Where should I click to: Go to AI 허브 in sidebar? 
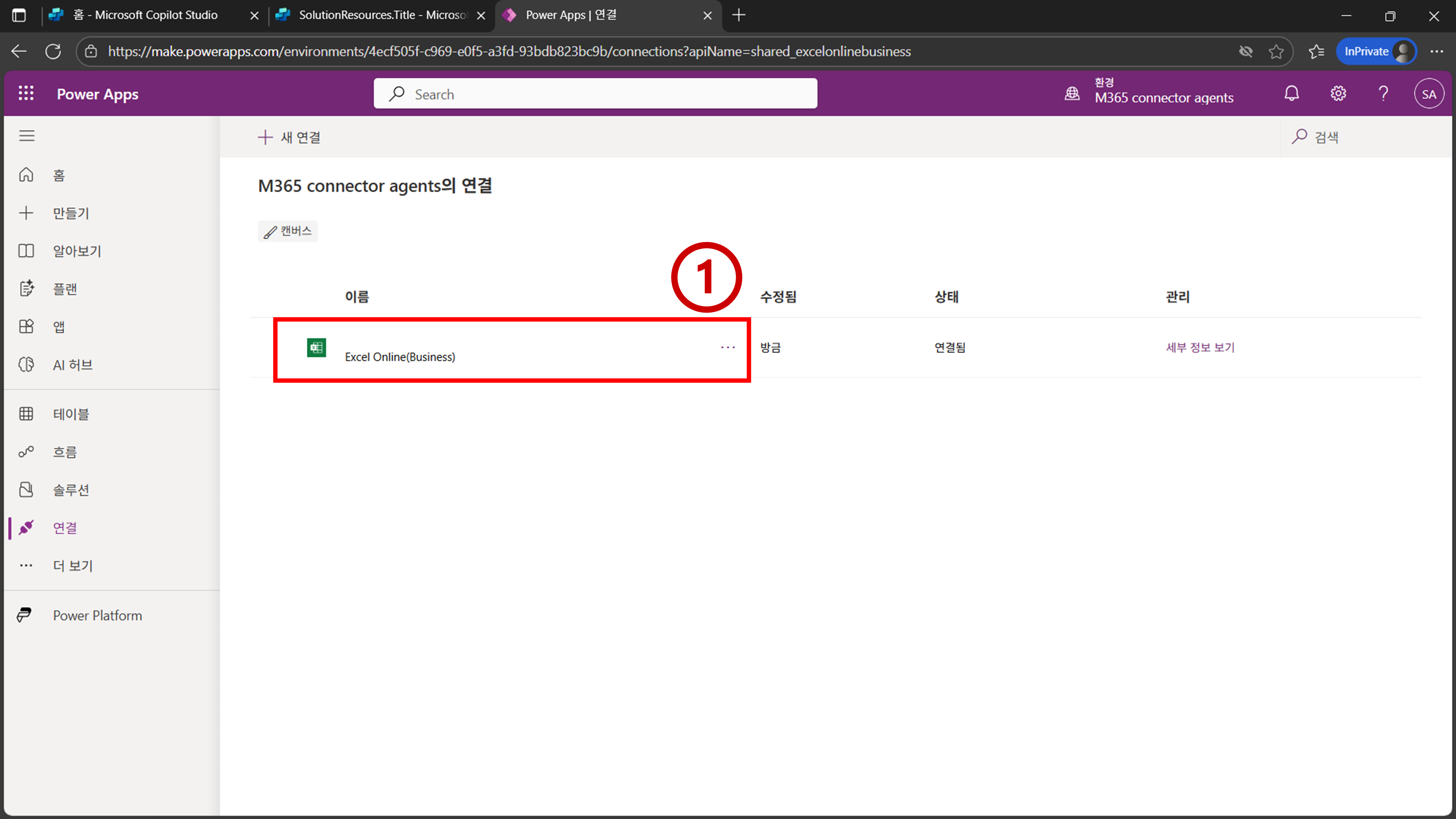coord(72,365)
